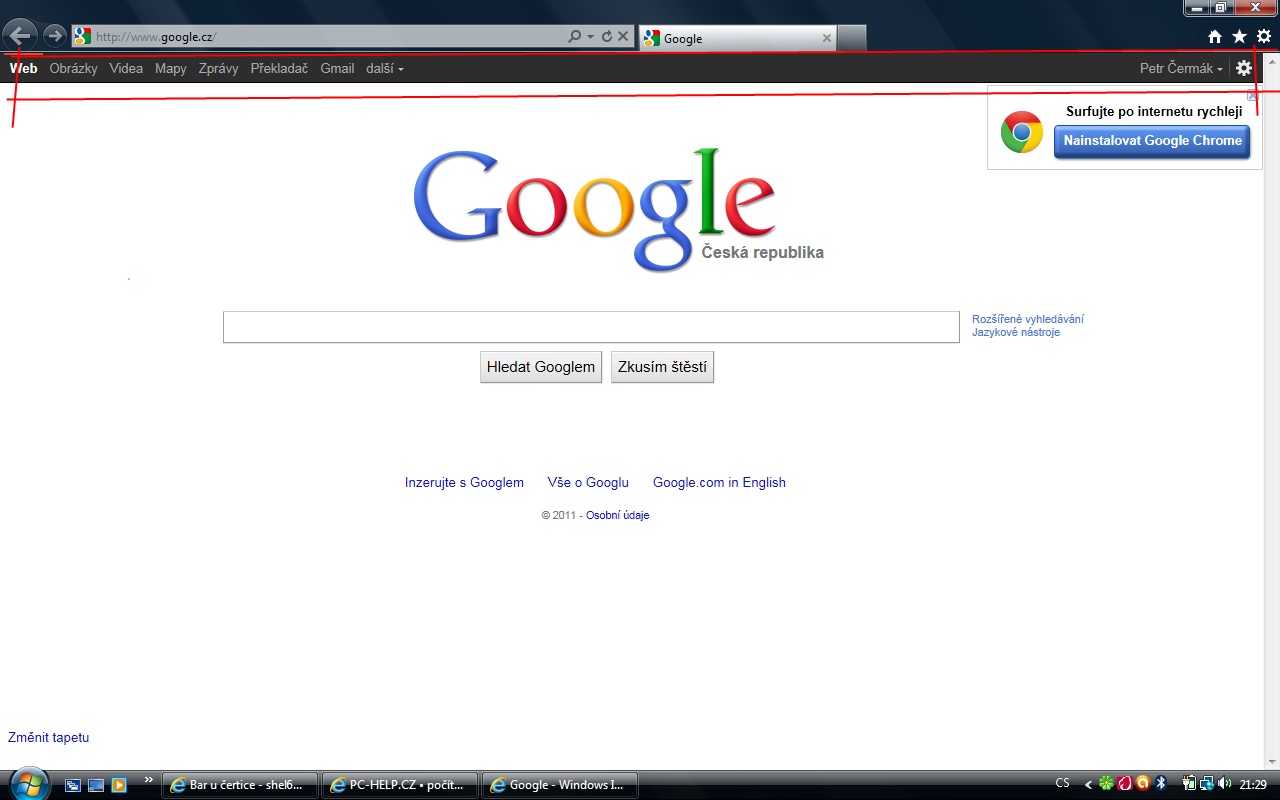Expand the 'další' more menu
This screenshot has height=800, width=1280.
385,68
